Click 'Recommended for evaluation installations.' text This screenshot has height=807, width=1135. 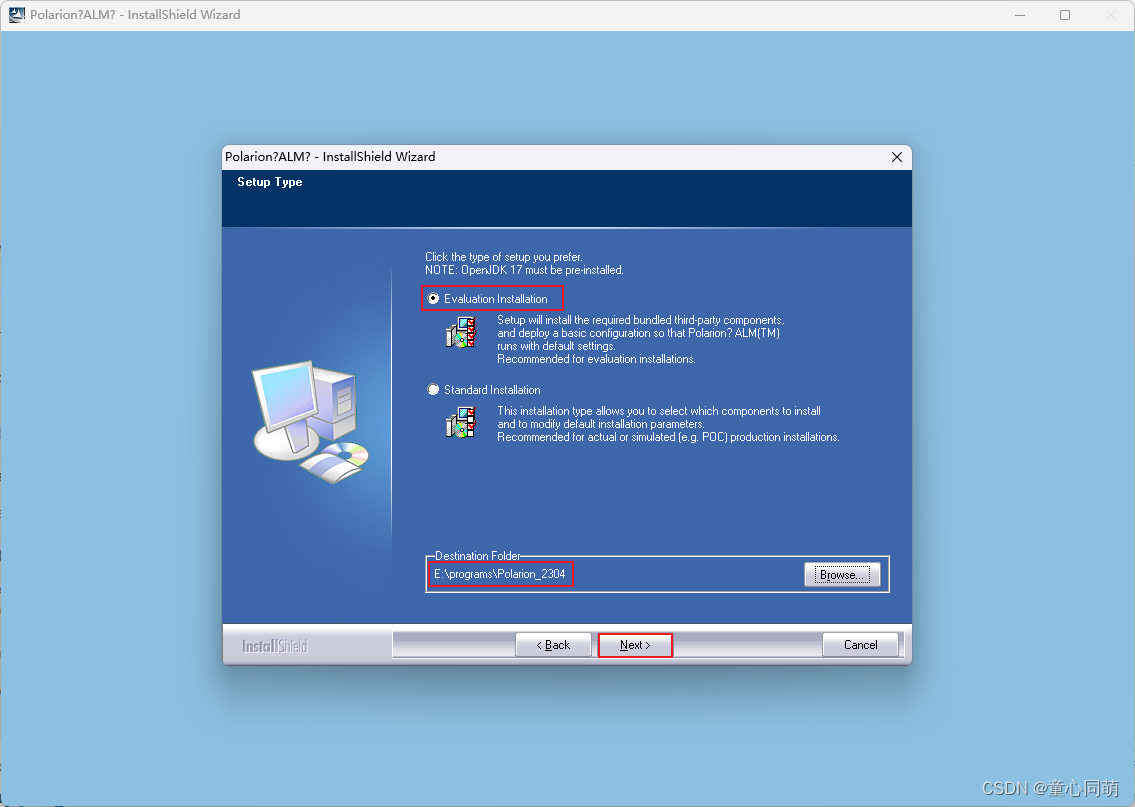(596, 359)
